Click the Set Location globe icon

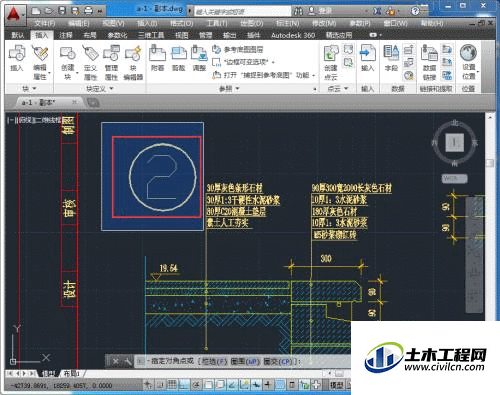point(468,62)
